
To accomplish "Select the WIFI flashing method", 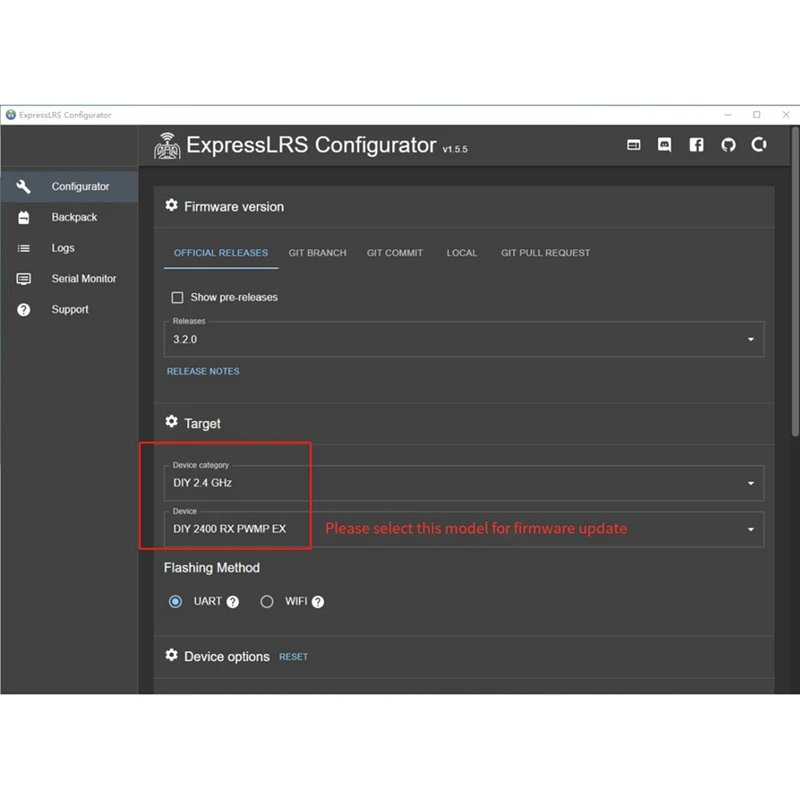I will click(x=267, y=601).
